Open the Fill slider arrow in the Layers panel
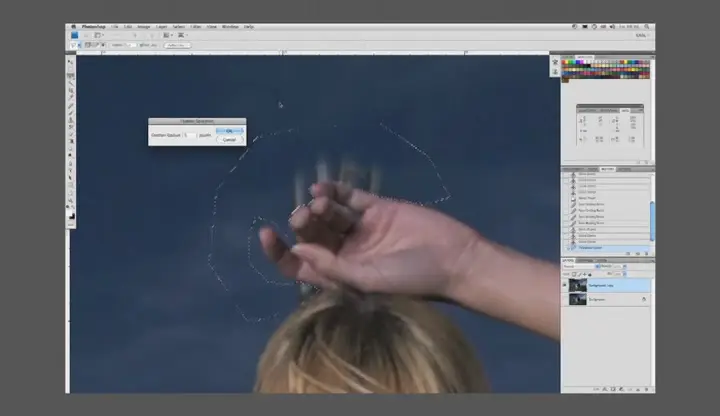 pos(624,274)
